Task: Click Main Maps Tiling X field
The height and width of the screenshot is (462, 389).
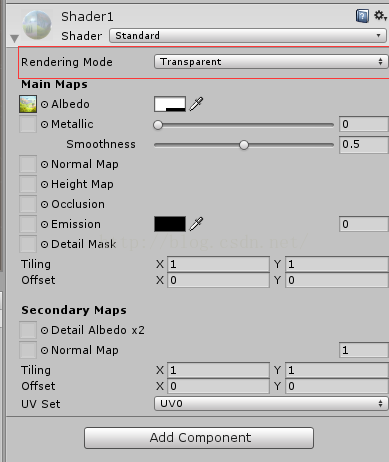Action: (x=218, y=264)
